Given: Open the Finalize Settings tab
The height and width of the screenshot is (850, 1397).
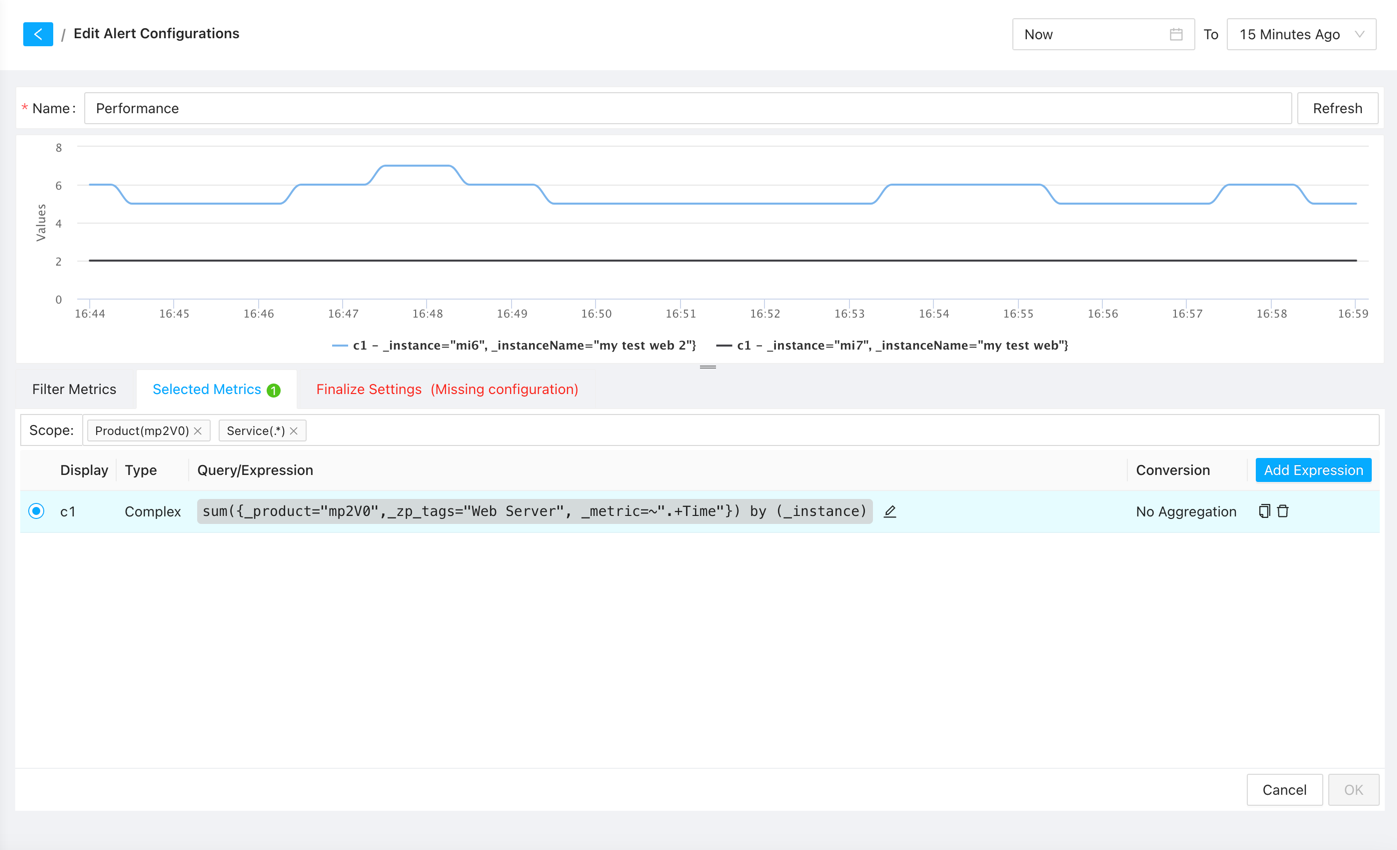Looking at the screenshot, I should 447,390.
